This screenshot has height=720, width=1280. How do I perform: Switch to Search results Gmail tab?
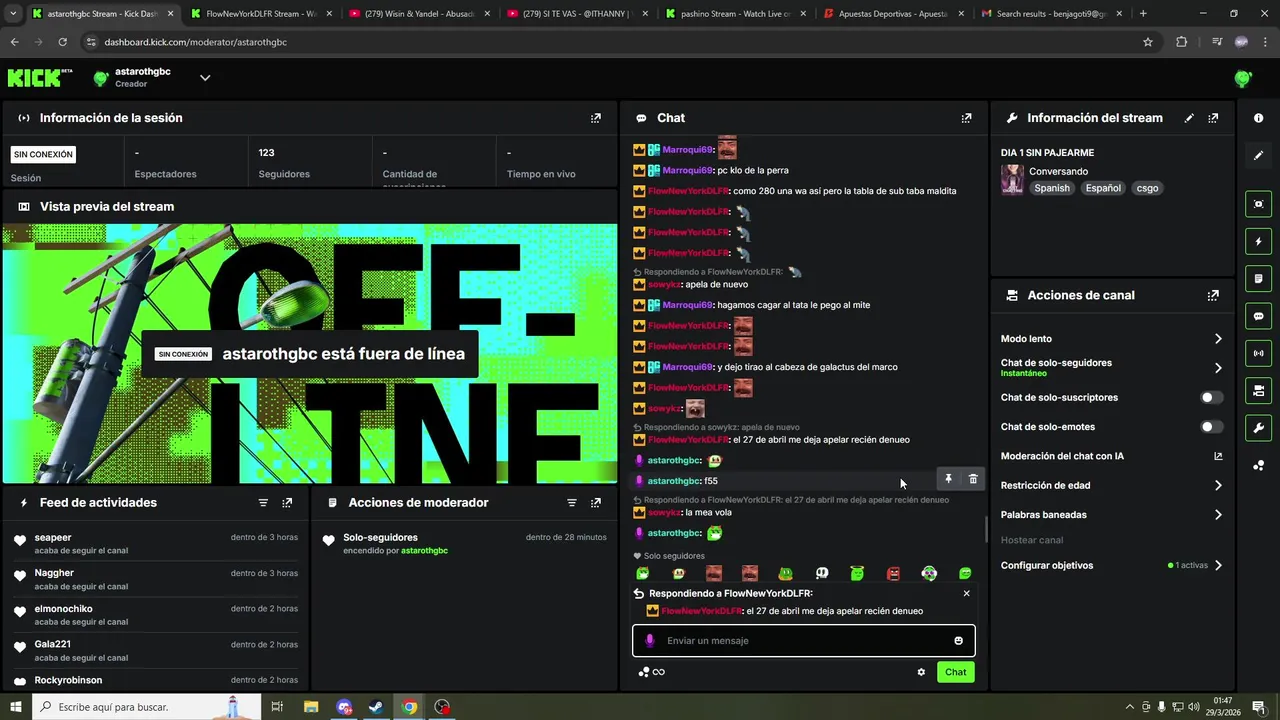1053,14
